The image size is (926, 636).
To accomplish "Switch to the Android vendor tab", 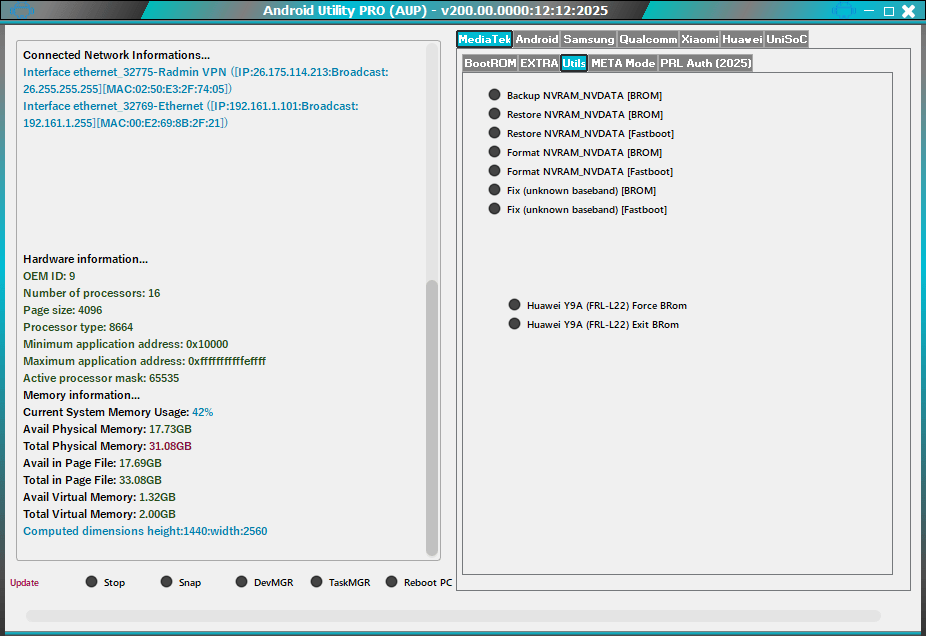I will coord(536,40).
